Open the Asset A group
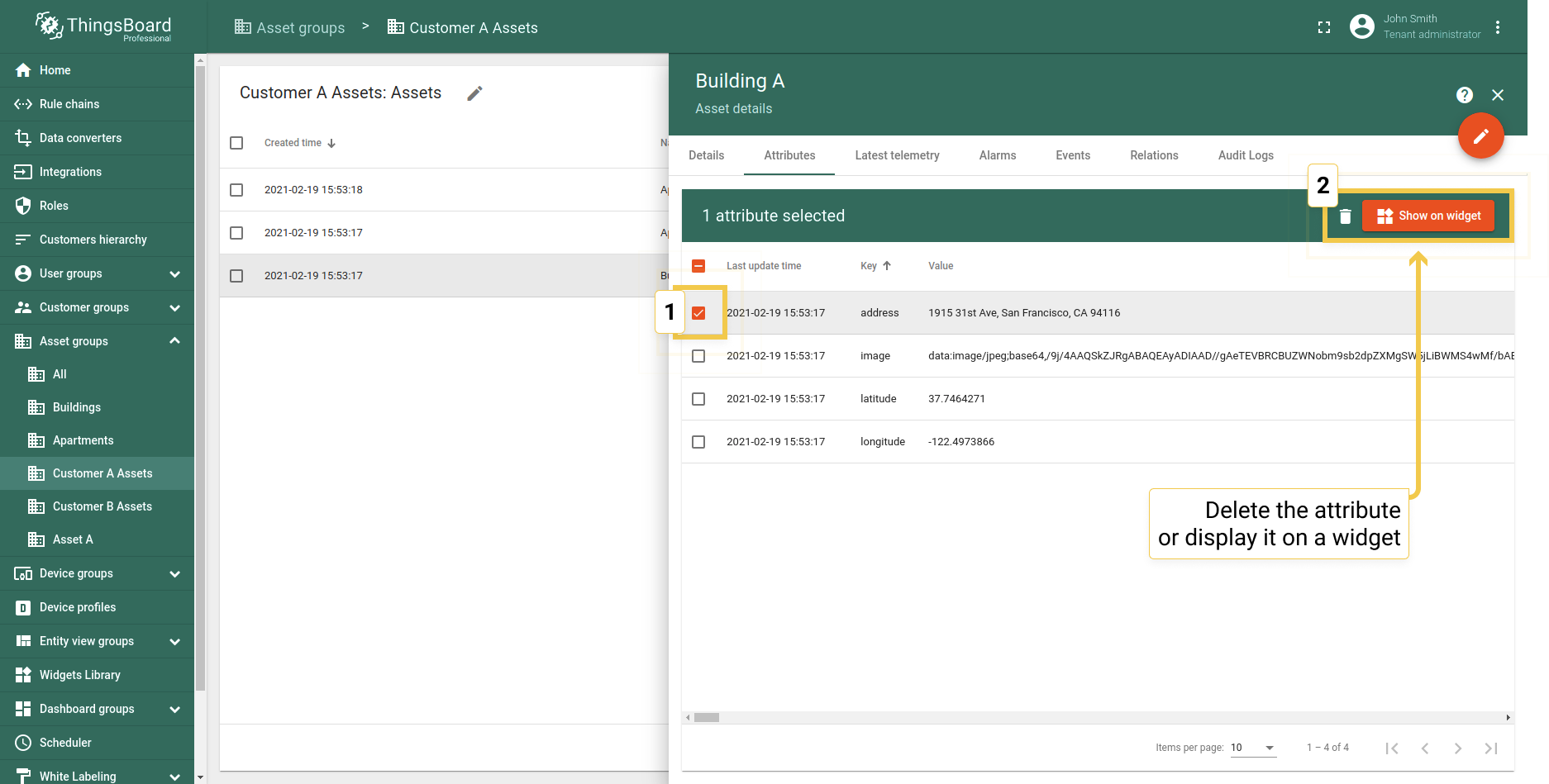Screen dimensions: 1549x784 97,539
